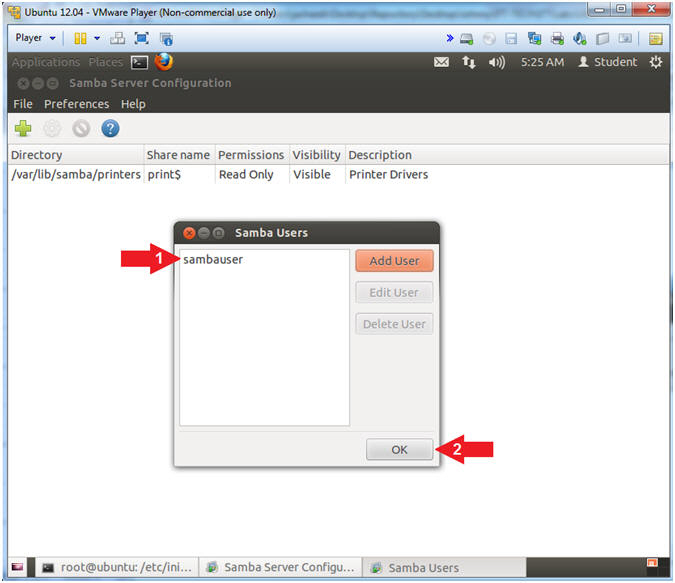
Task: Click the VMware pause virtual machine icon
Action: pyautogui.click(x=80, y=39)
